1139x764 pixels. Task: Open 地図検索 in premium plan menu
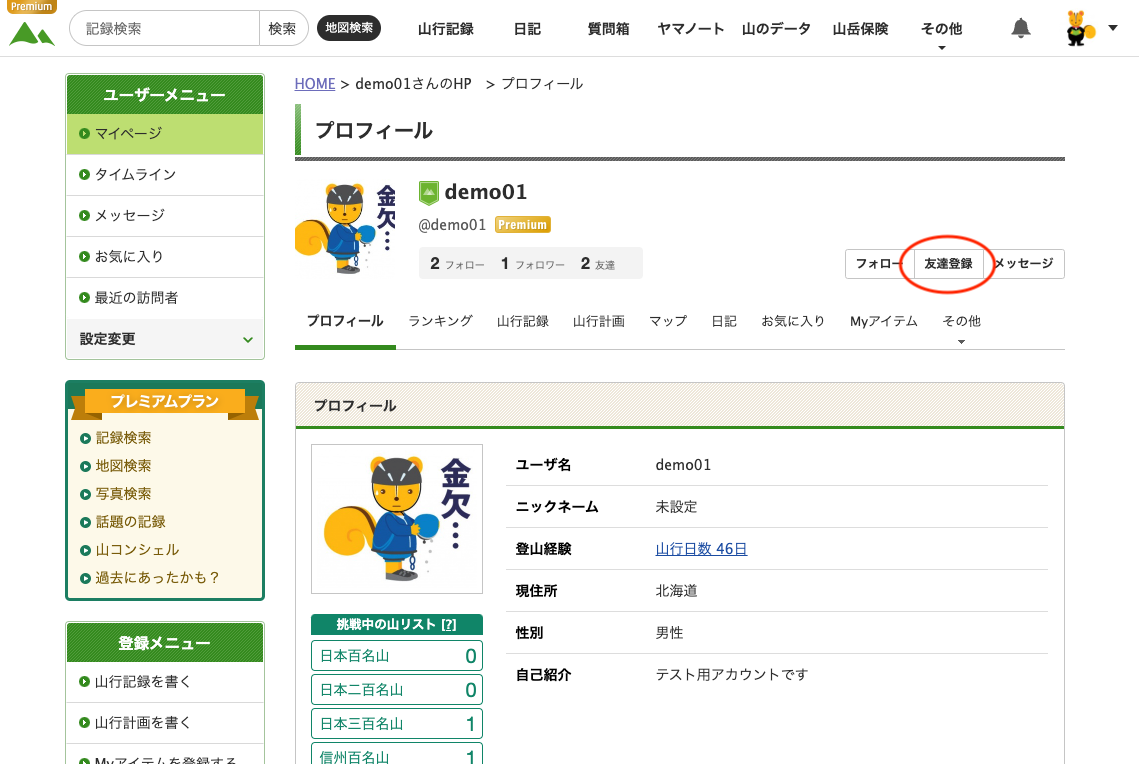123,466
